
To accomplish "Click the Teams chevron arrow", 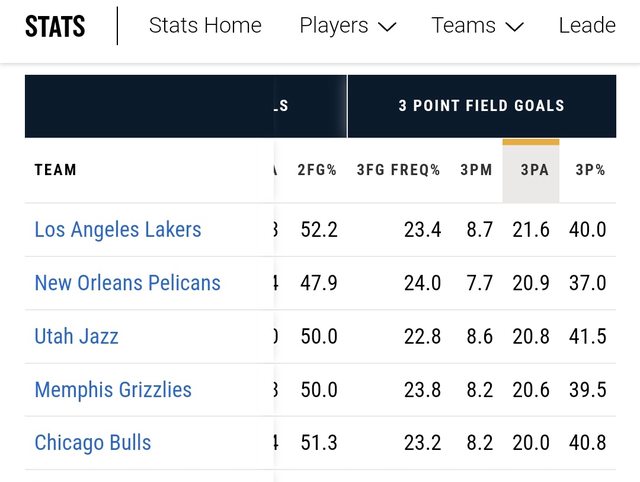I will pyautogui.click(x=514, y=27).
